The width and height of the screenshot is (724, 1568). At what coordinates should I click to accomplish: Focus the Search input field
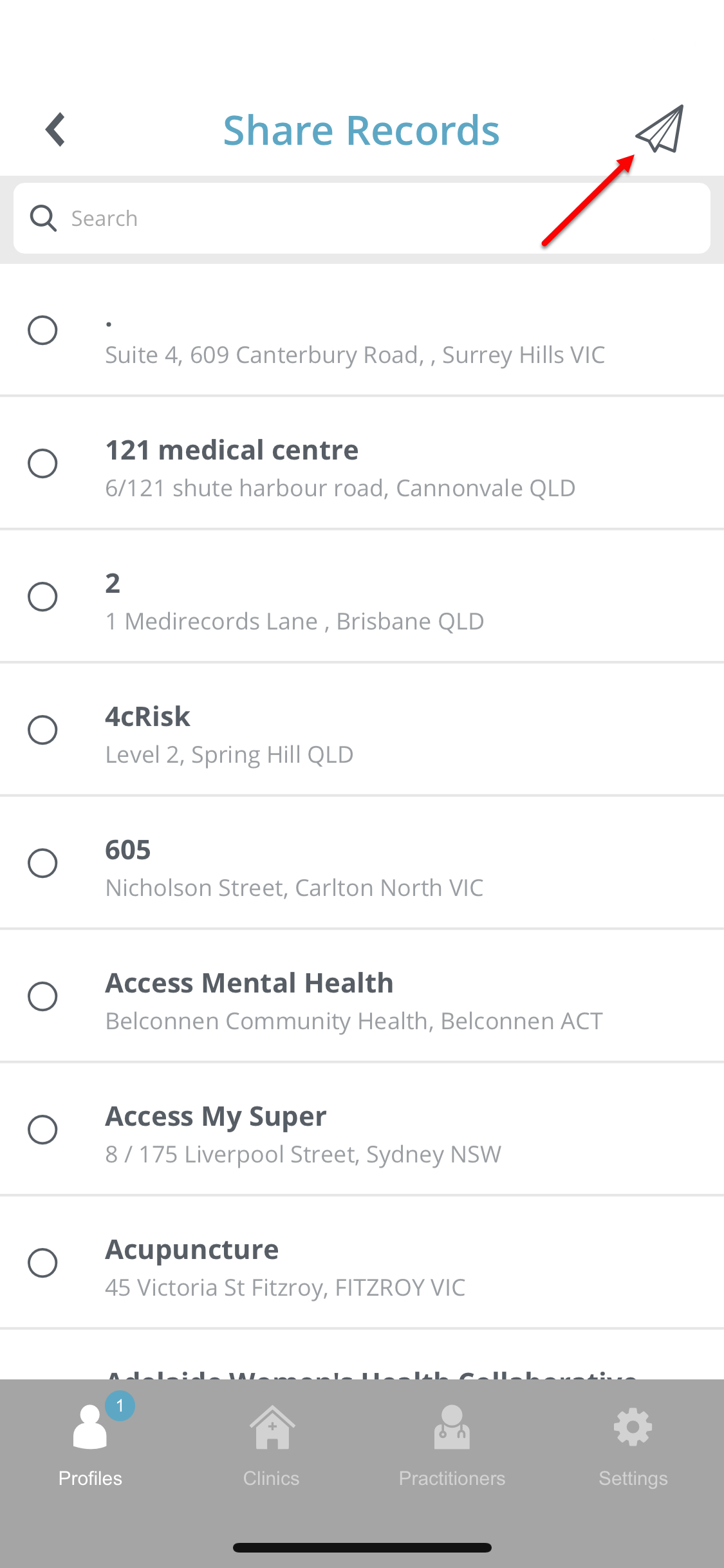362,218
